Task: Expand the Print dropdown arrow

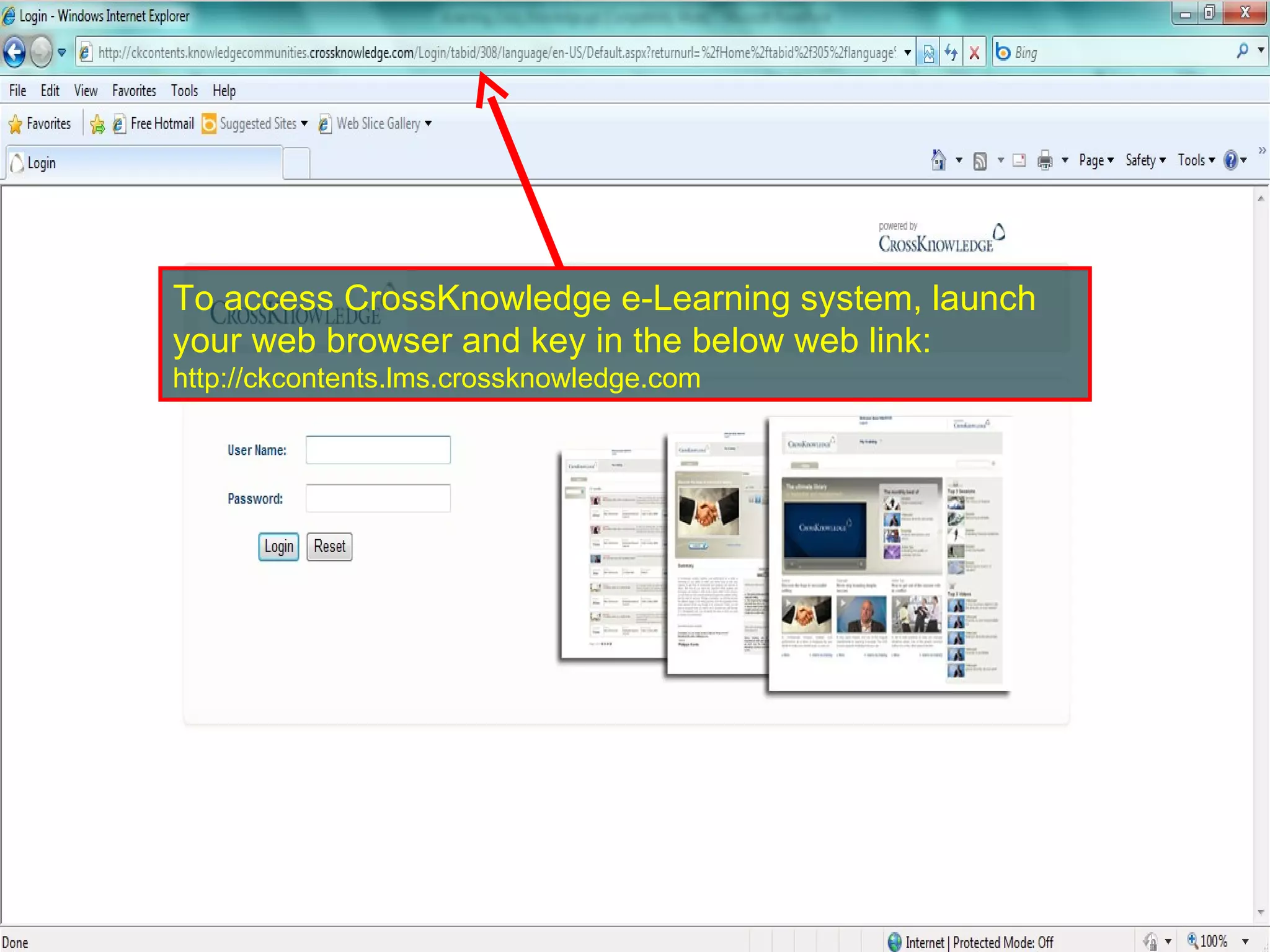Action: coord(1065,161)
